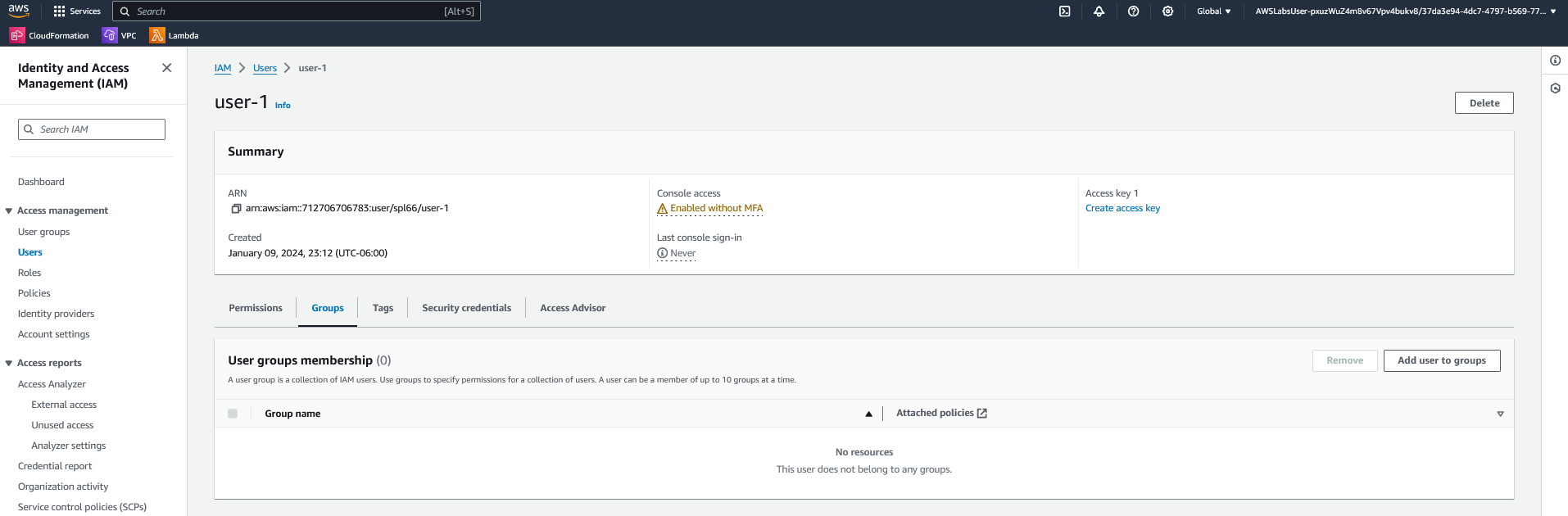Open Attached policies column dropdown arrow
This screenshot has width=1568, height=516.
click(1500, 414)
